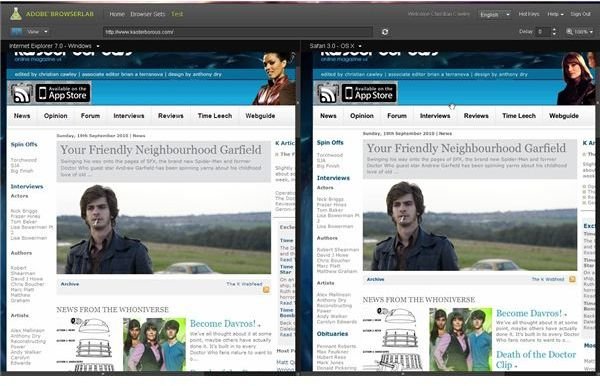Open the Browser Sets menu
Screen dimensions: 600x386
147,14
